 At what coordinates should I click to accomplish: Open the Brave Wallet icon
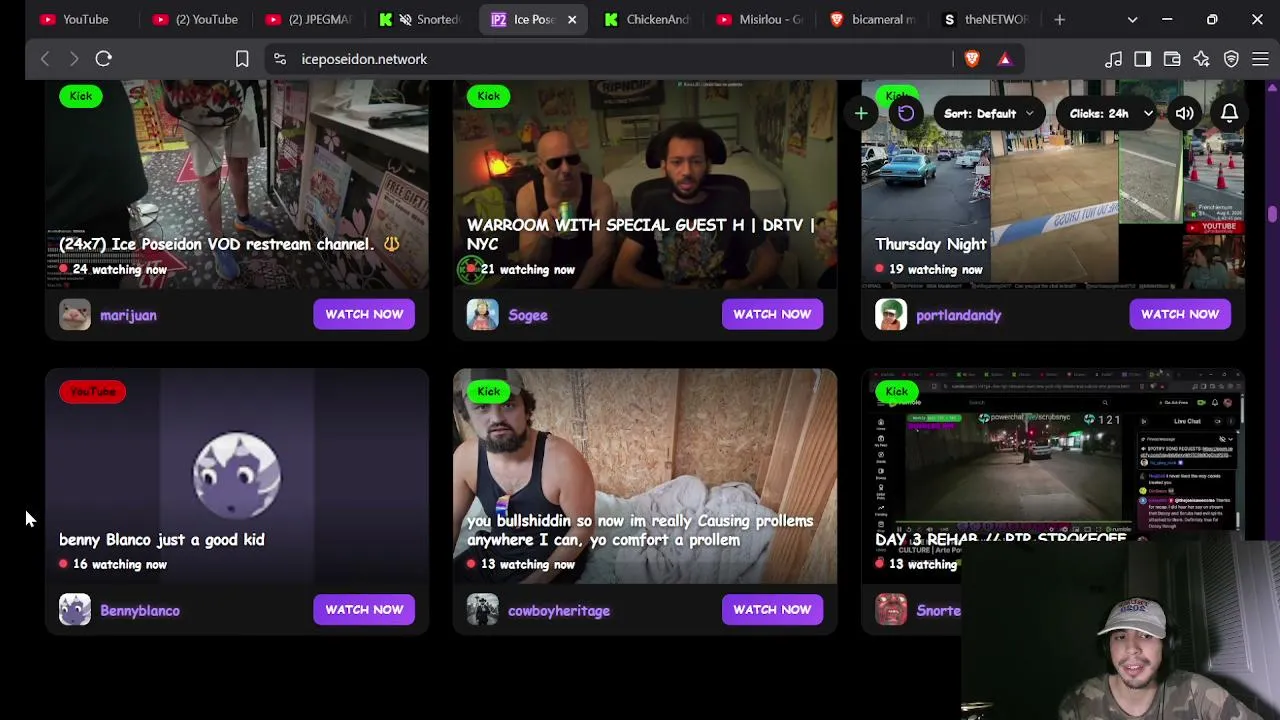point(1172,59)
